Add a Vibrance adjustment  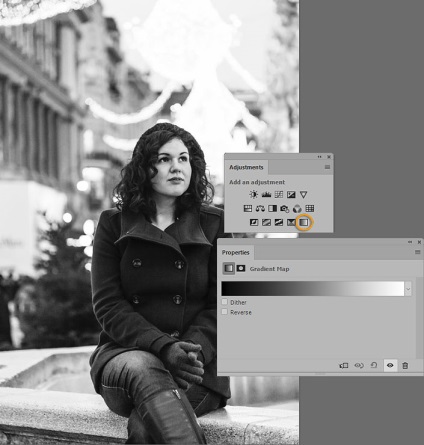click(x=303, y=194)
